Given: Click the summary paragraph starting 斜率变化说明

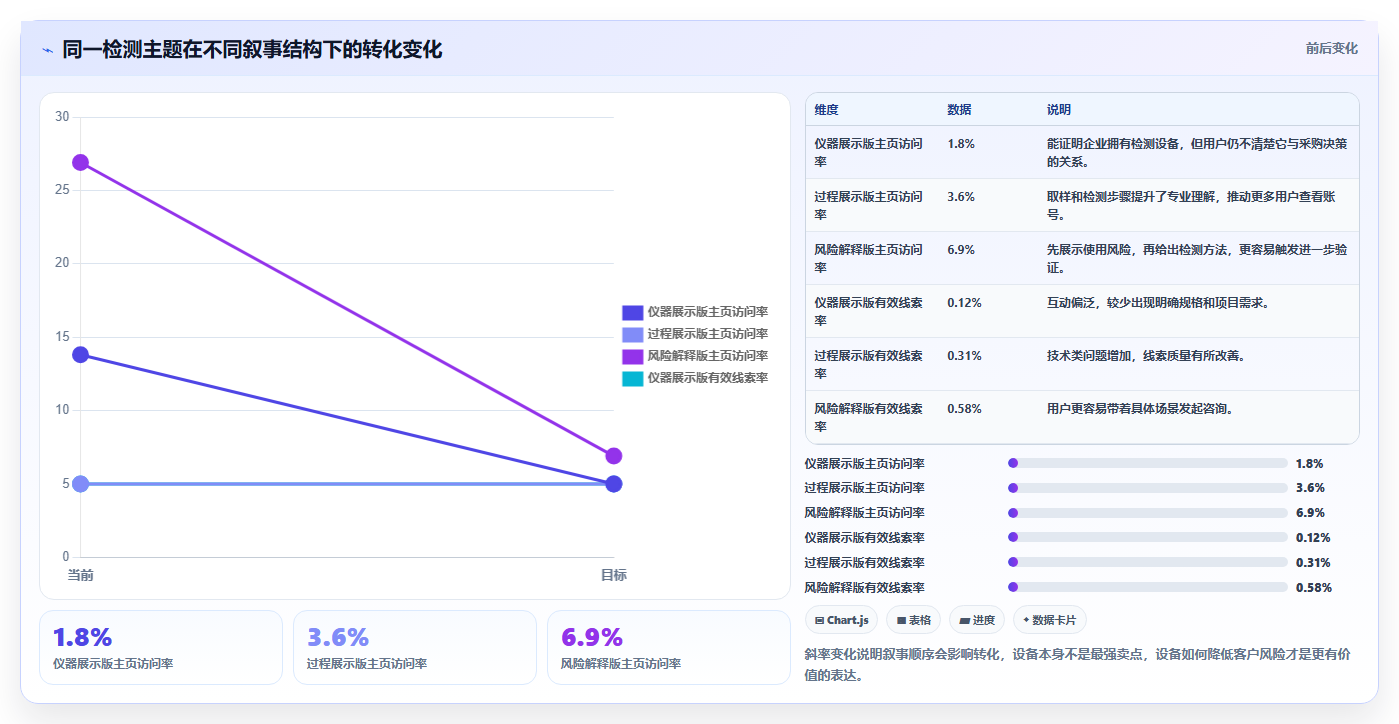Looking at the screenshot, I should coord(1078,664).
